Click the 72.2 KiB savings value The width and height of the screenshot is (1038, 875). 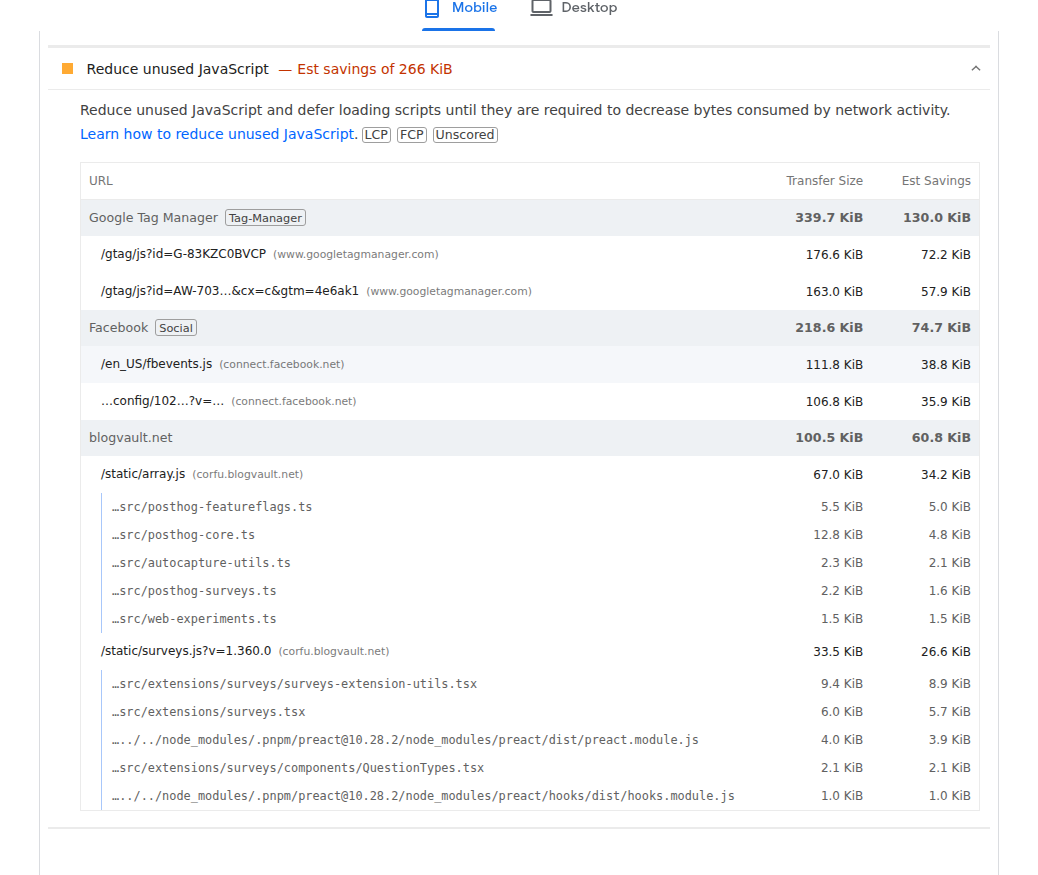click(945, 255)
